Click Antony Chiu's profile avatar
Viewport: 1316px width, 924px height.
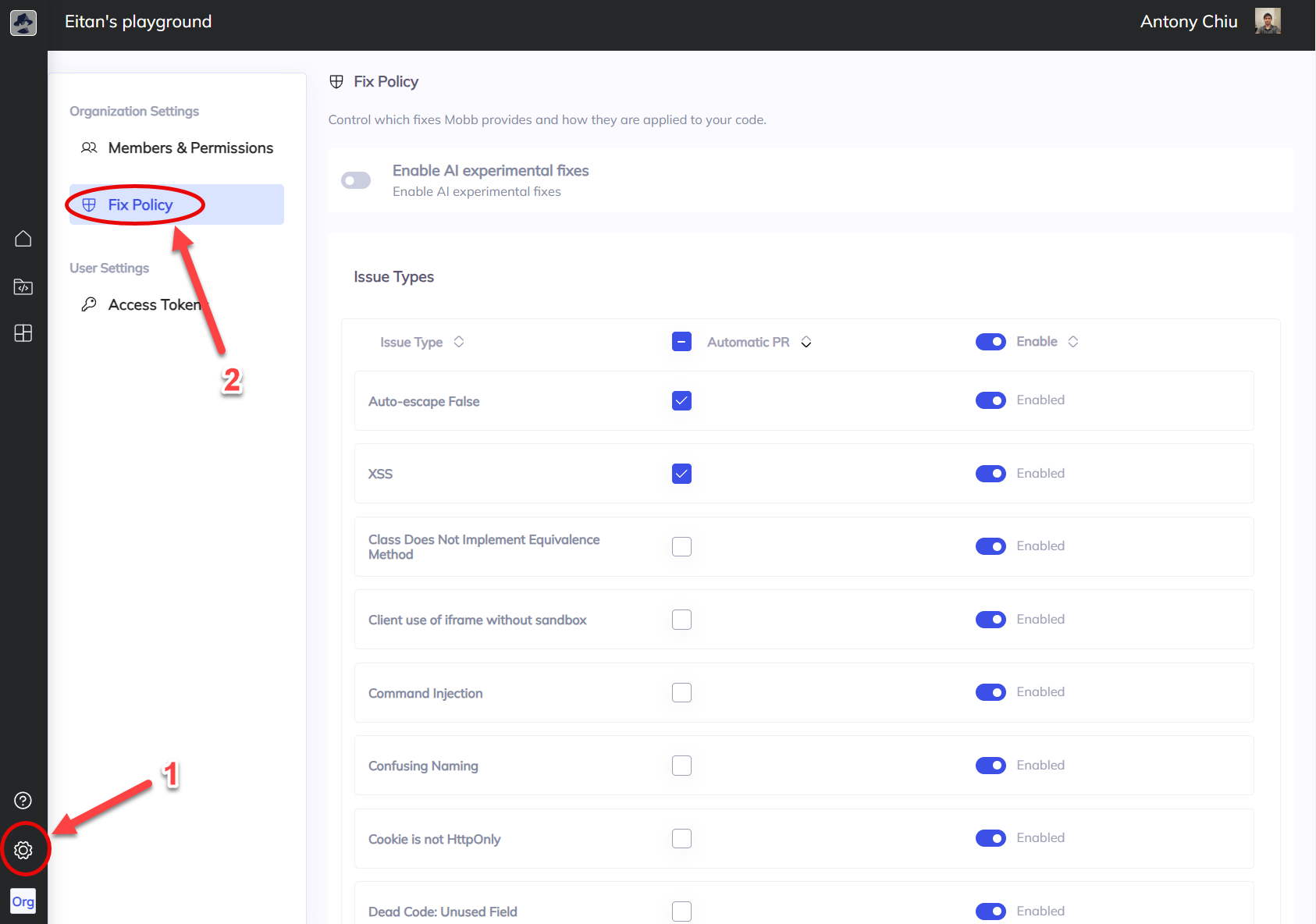pyautogui.click(x=1268, y=22)
